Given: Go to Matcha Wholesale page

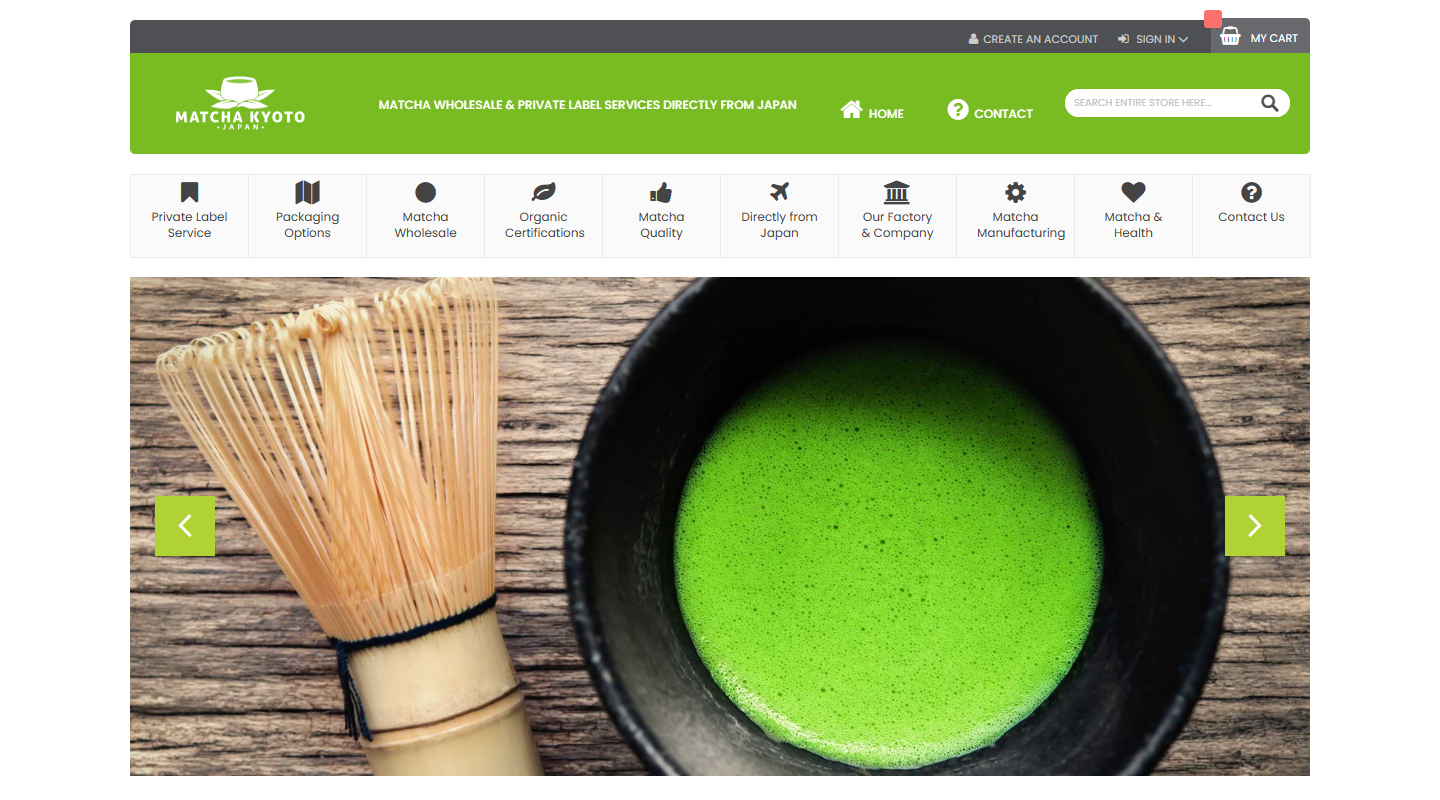Looking at the screenshot, I should pos(425,216).
